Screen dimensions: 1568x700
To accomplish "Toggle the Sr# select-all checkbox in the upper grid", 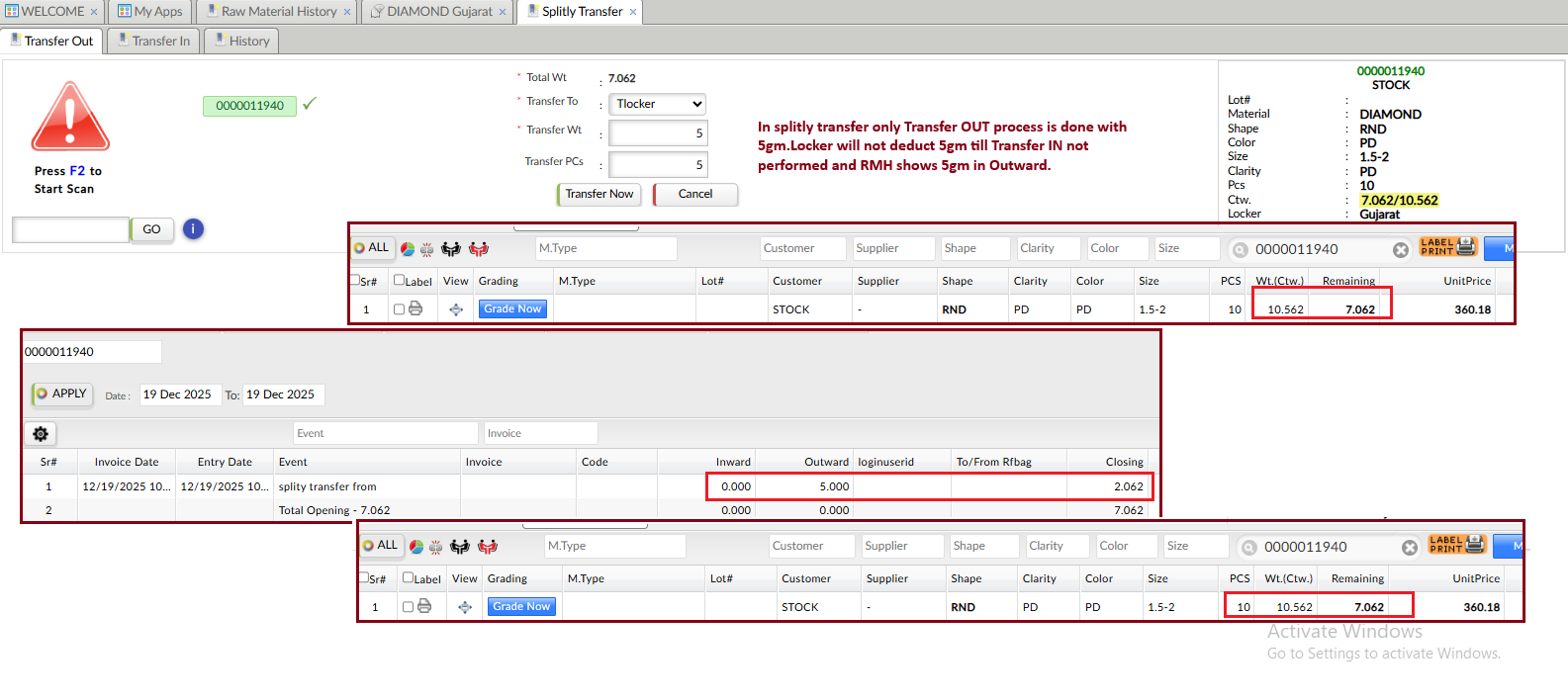I will (355, 281).
